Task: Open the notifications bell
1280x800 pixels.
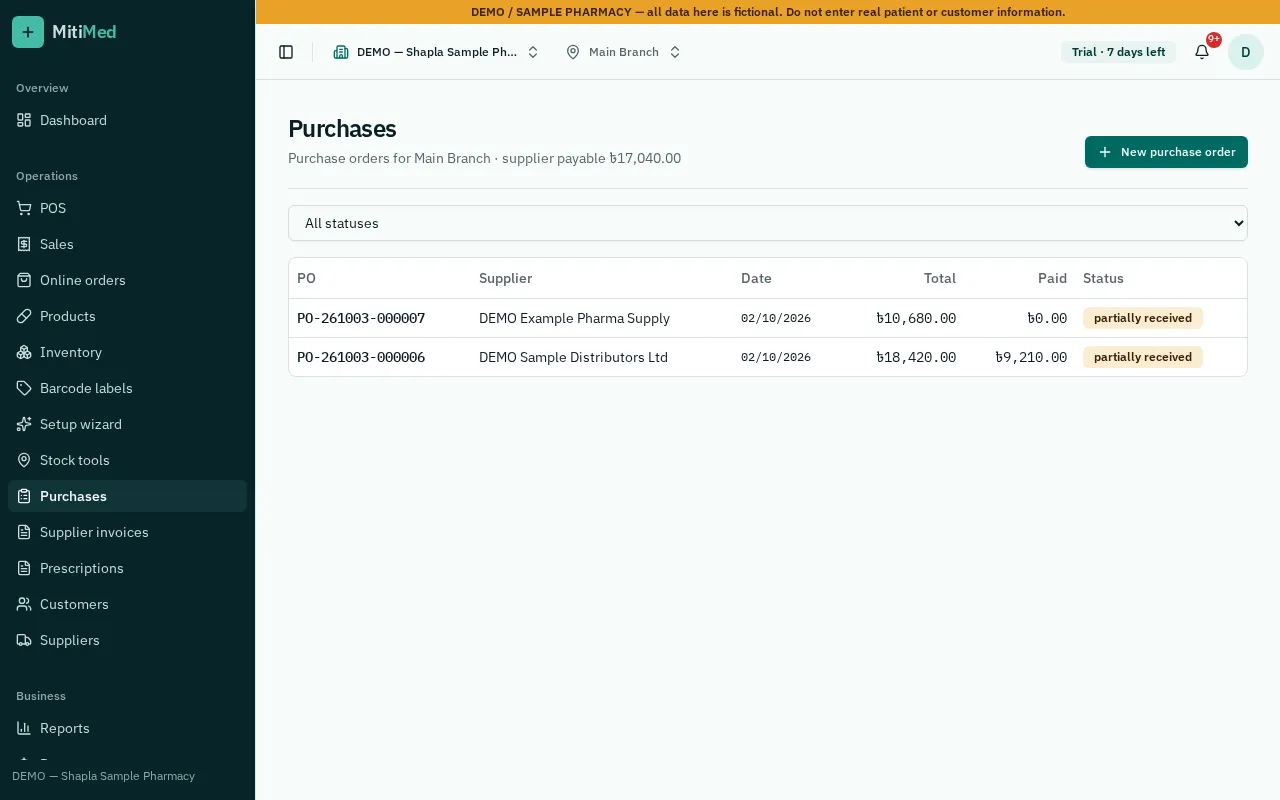Action: click(1202, 52)
